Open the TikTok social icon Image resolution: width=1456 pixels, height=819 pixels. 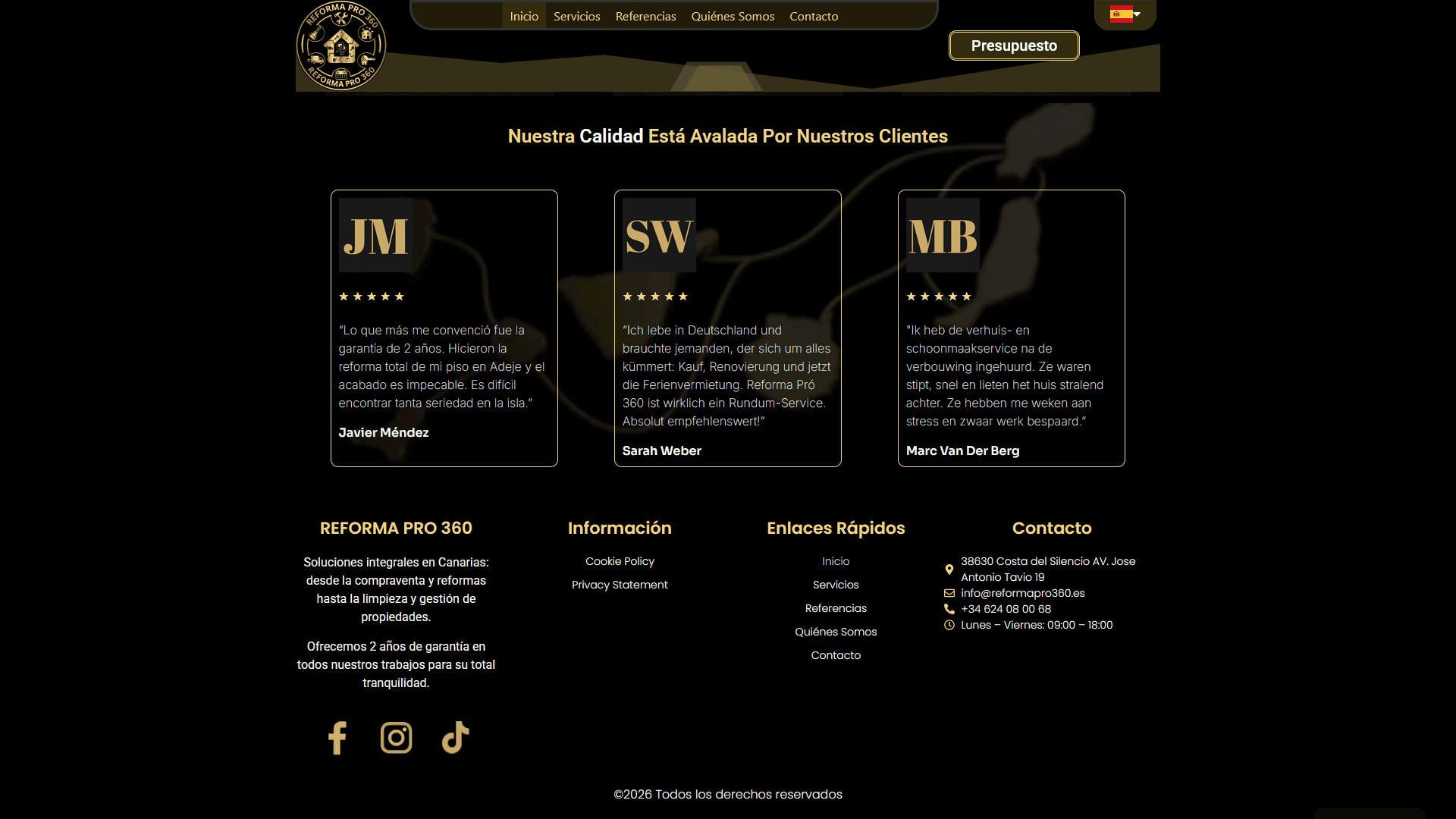click(455, 737)
